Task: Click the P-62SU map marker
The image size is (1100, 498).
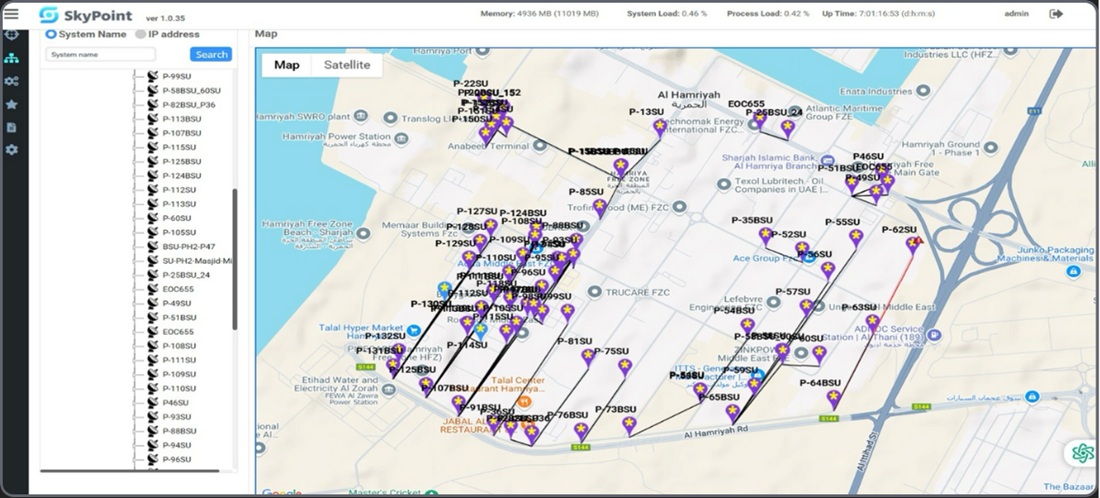Action: 912,243
